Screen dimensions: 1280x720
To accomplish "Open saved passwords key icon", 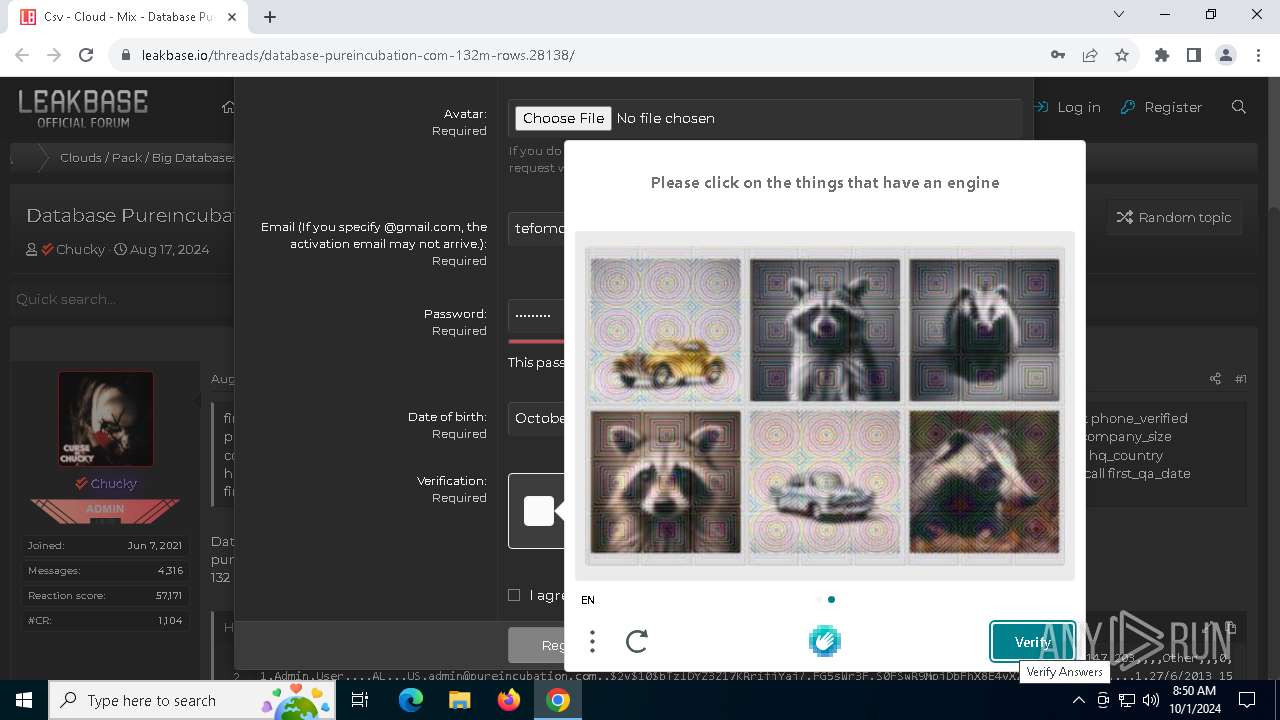I will point(1058,55).
